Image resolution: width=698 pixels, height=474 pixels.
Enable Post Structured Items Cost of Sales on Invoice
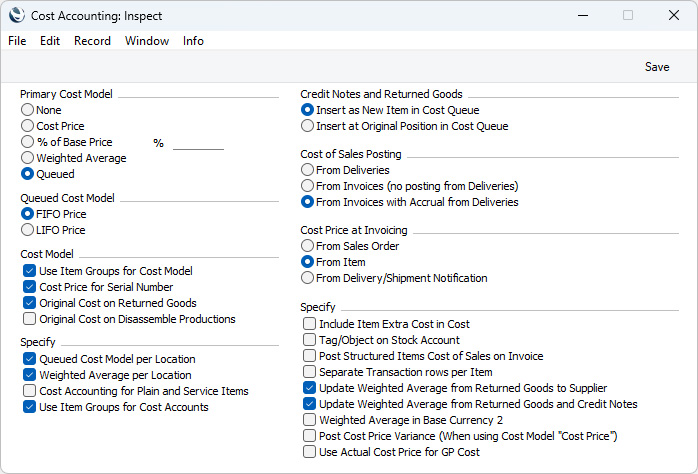point(309,356)
